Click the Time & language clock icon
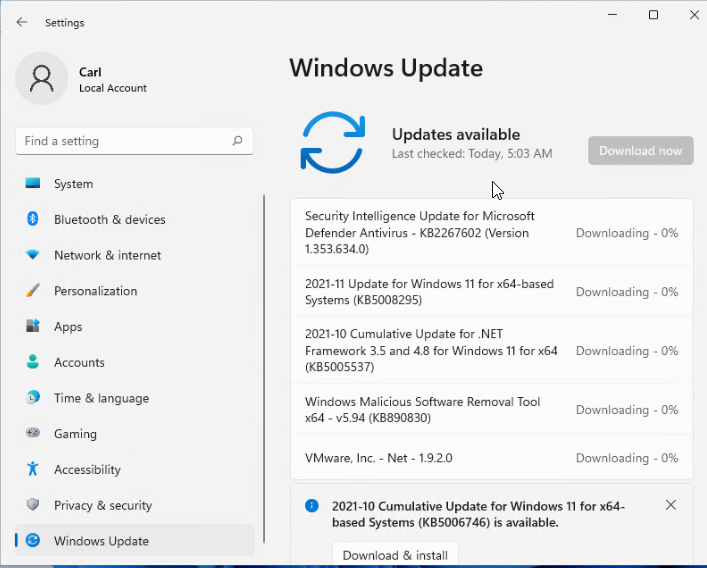 tap(32, 397)
